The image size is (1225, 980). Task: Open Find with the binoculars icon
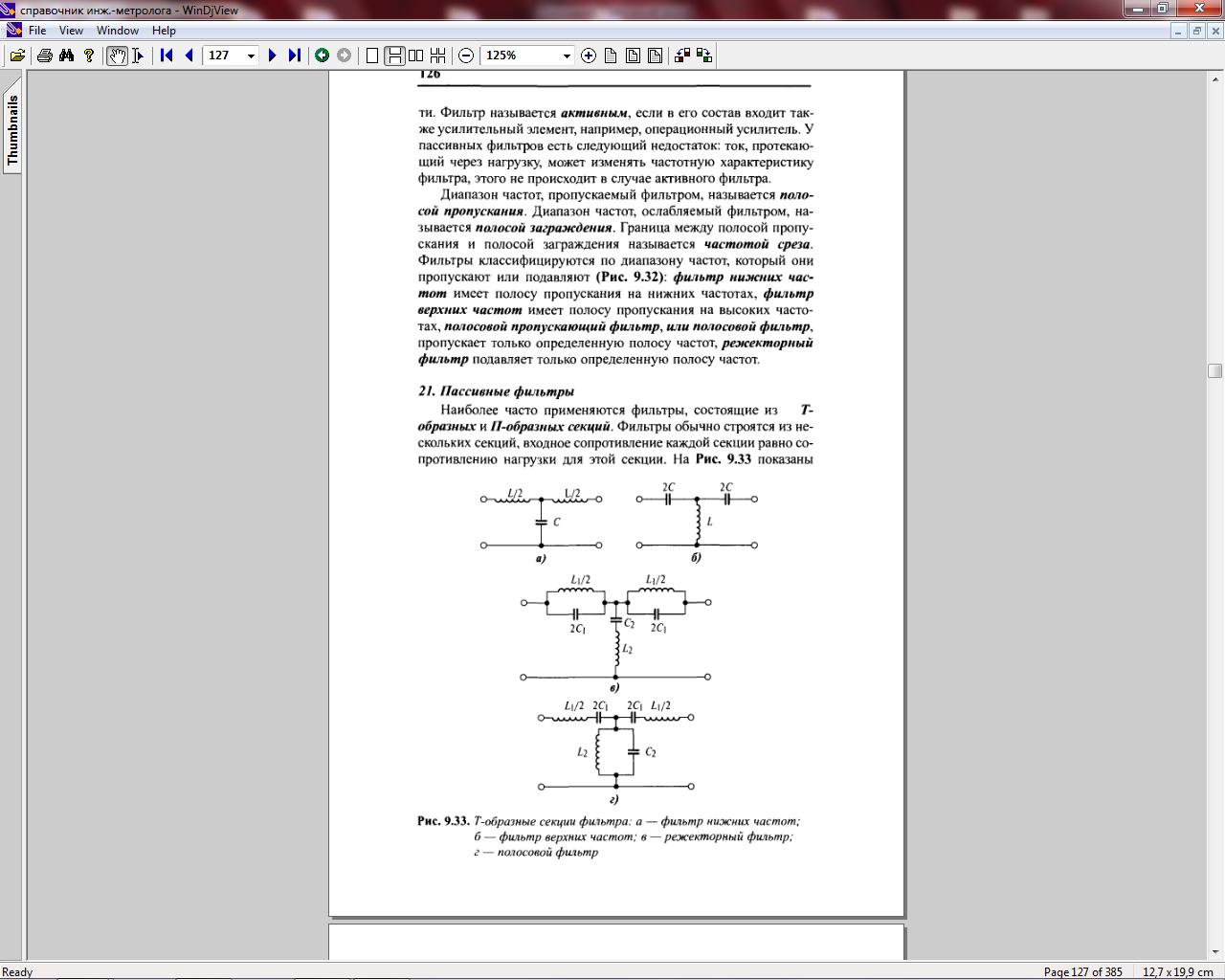[x=67, y=56]
